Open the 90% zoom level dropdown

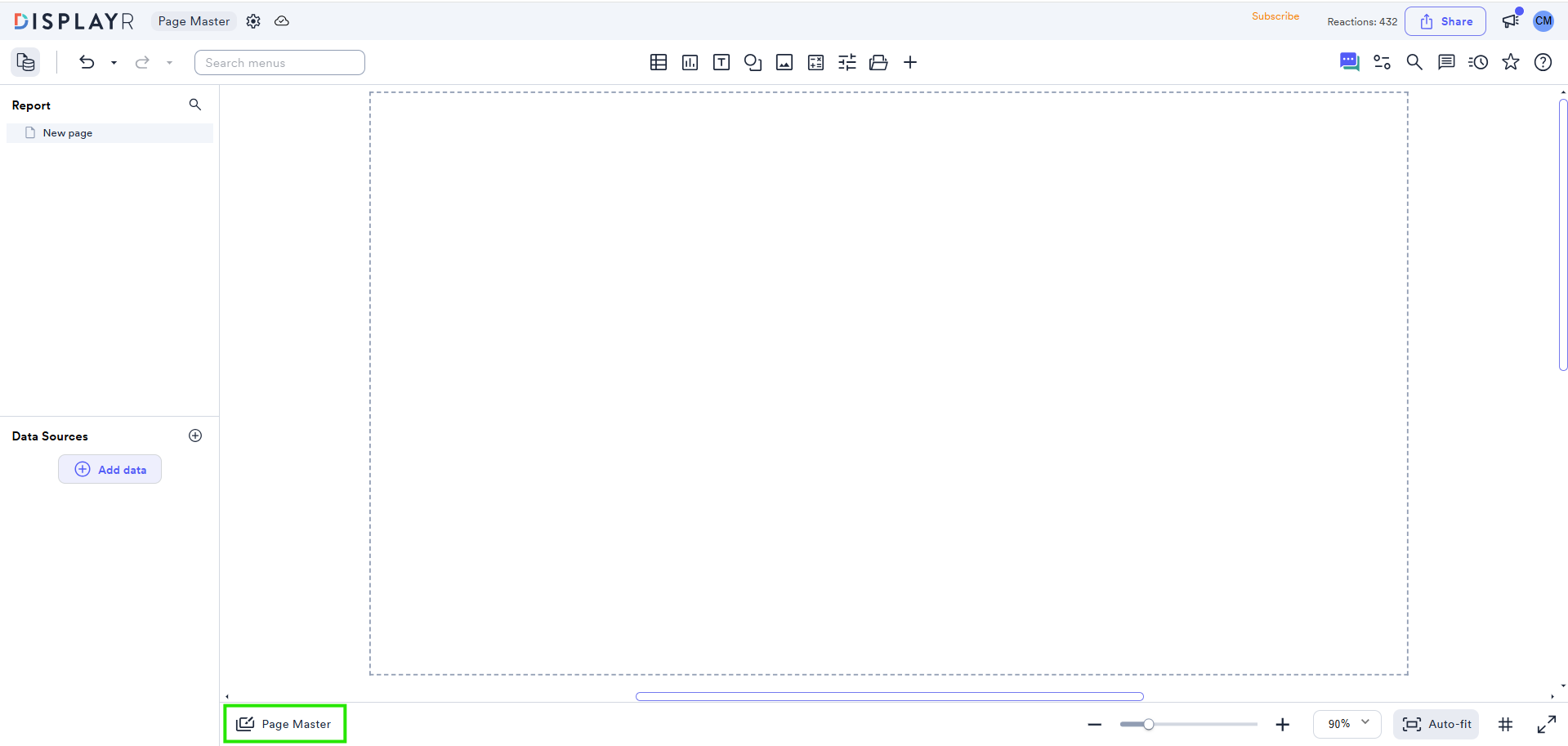pos(1347,724)
